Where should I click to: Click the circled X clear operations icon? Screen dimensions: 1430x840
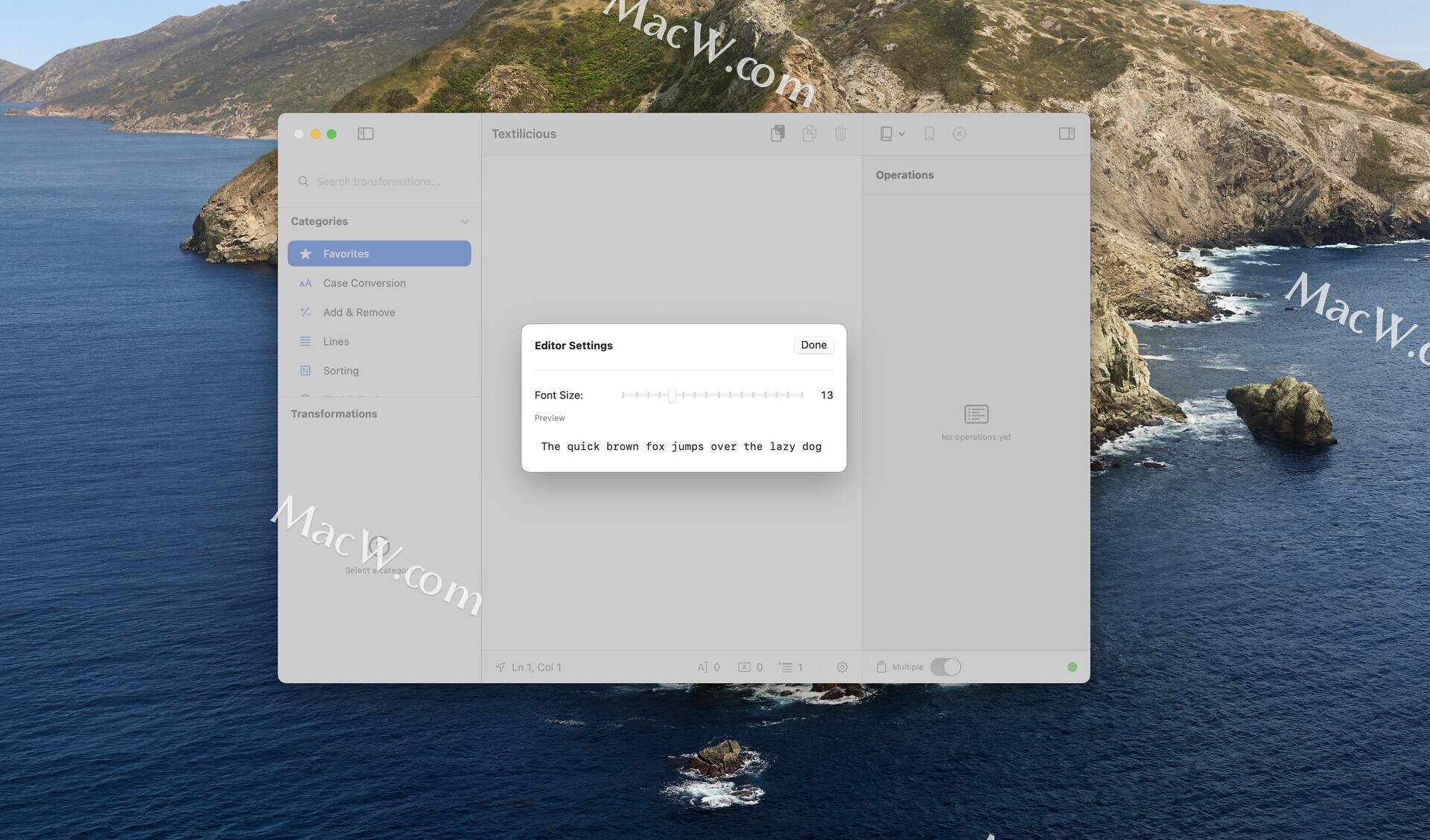coord(959,134)
